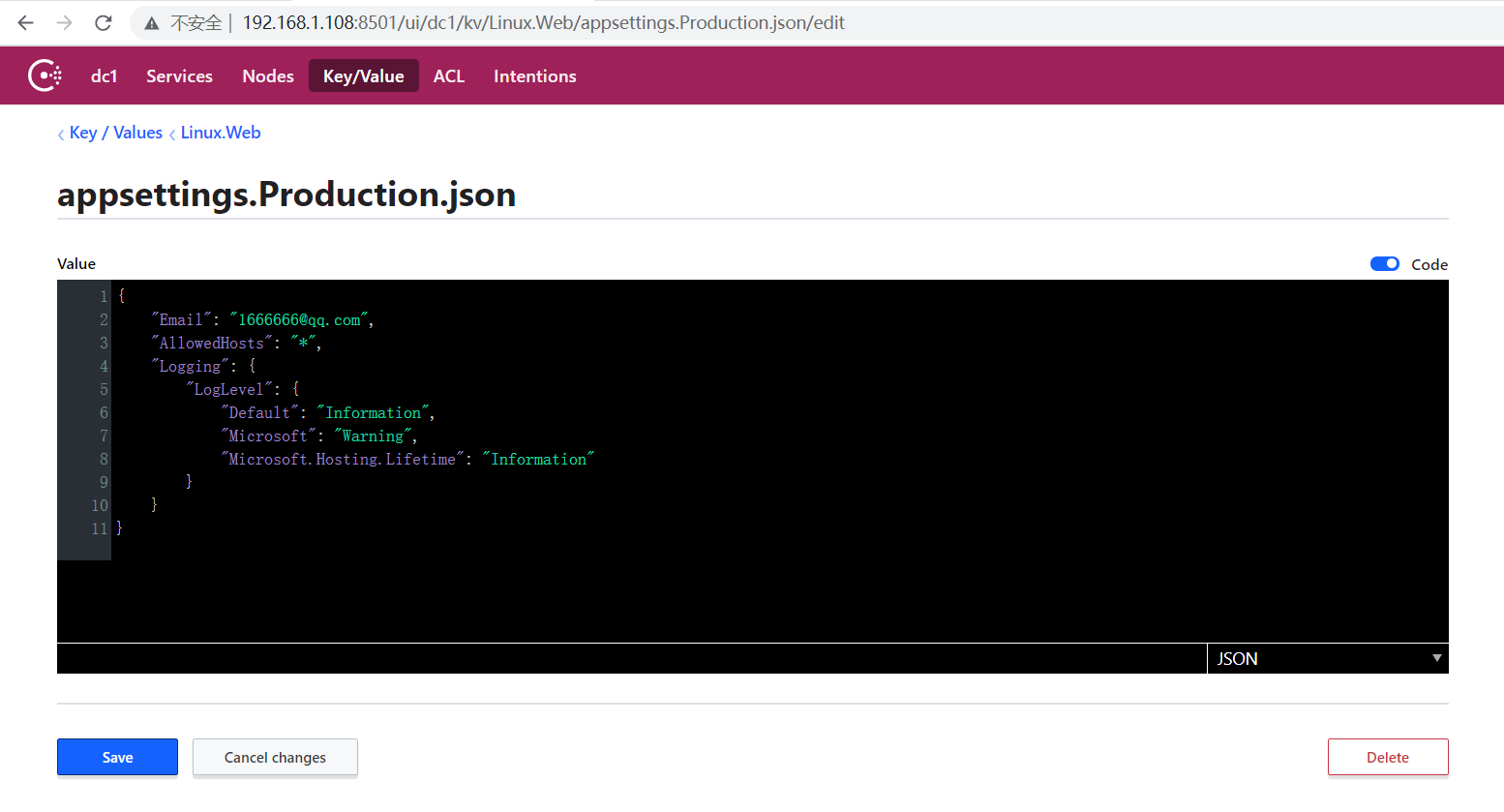Click the Email value "1666666@qq.com"

[x=300, y=319]
